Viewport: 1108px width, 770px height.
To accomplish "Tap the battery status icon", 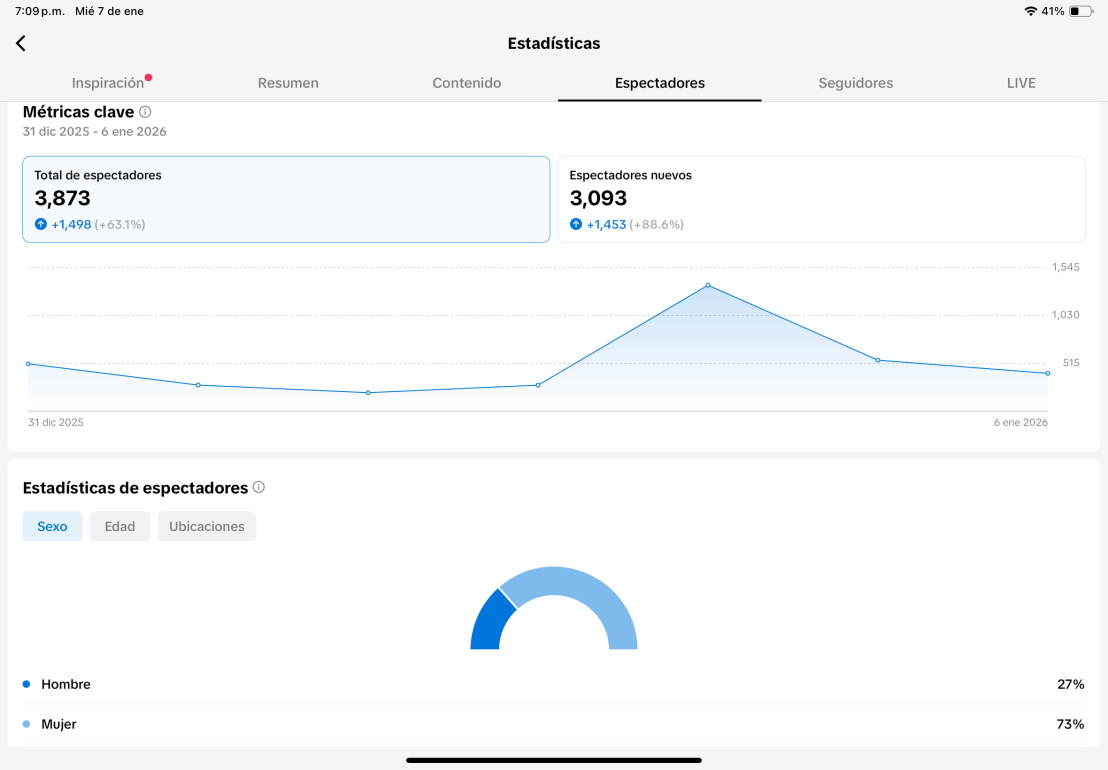I will (x=1080, y=11).
